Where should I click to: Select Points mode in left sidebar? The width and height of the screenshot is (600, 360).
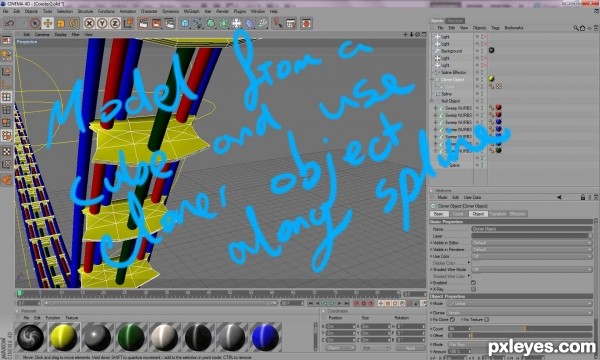pos(7,97)
